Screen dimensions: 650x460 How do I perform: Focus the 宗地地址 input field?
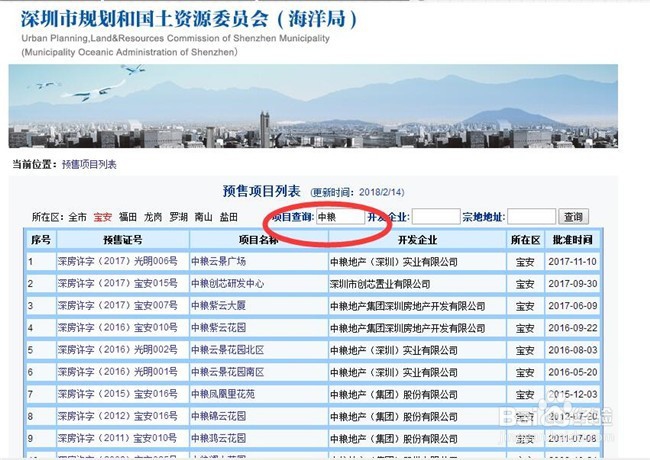point(531,217)
